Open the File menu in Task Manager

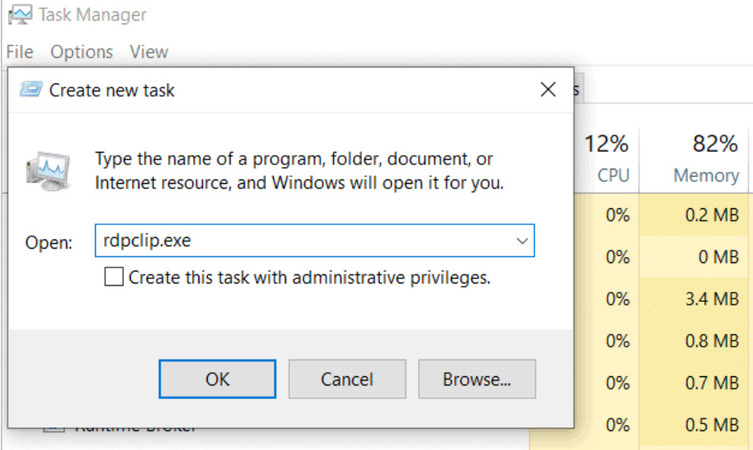pyautogui.click(x=20, y=52)
